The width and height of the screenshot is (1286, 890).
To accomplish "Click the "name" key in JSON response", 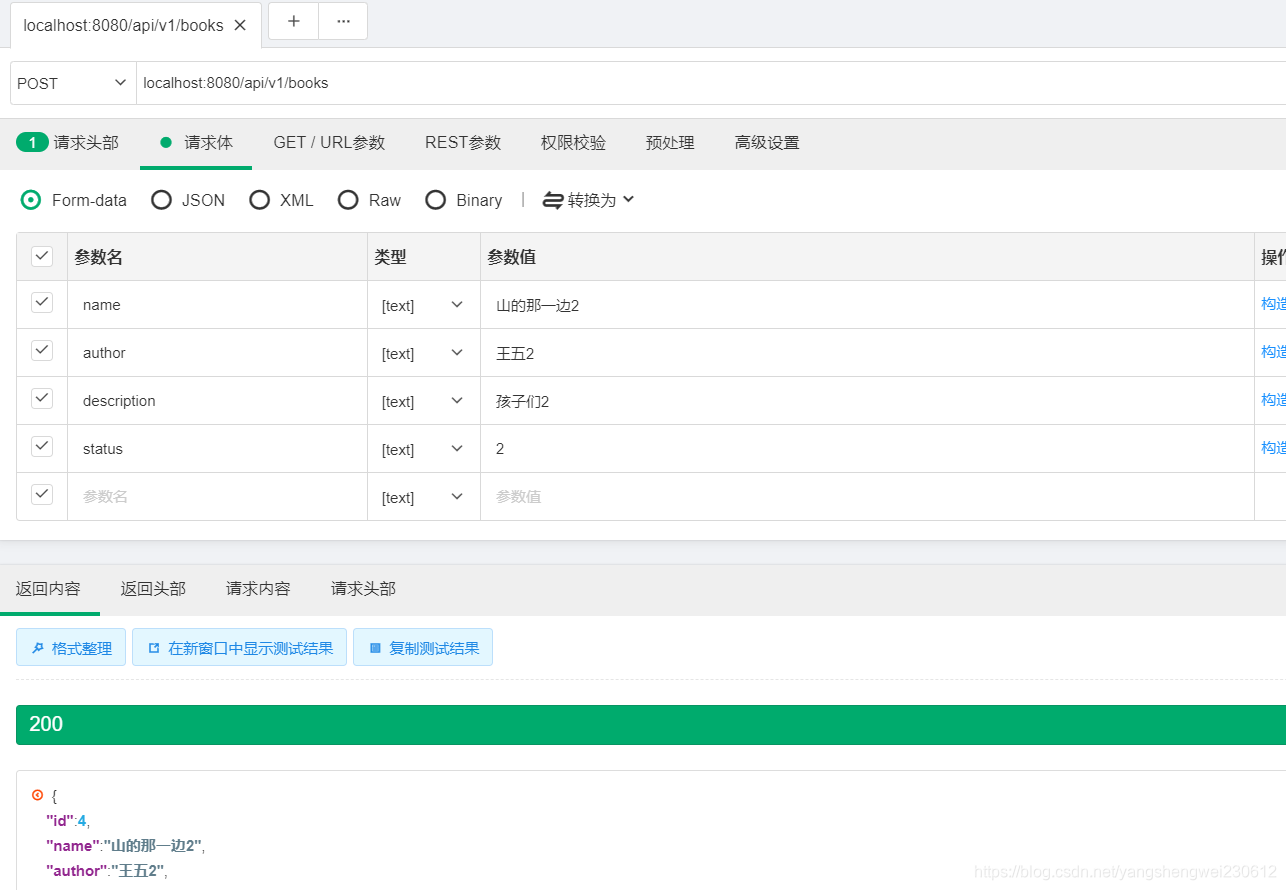I will coord(72,846).
